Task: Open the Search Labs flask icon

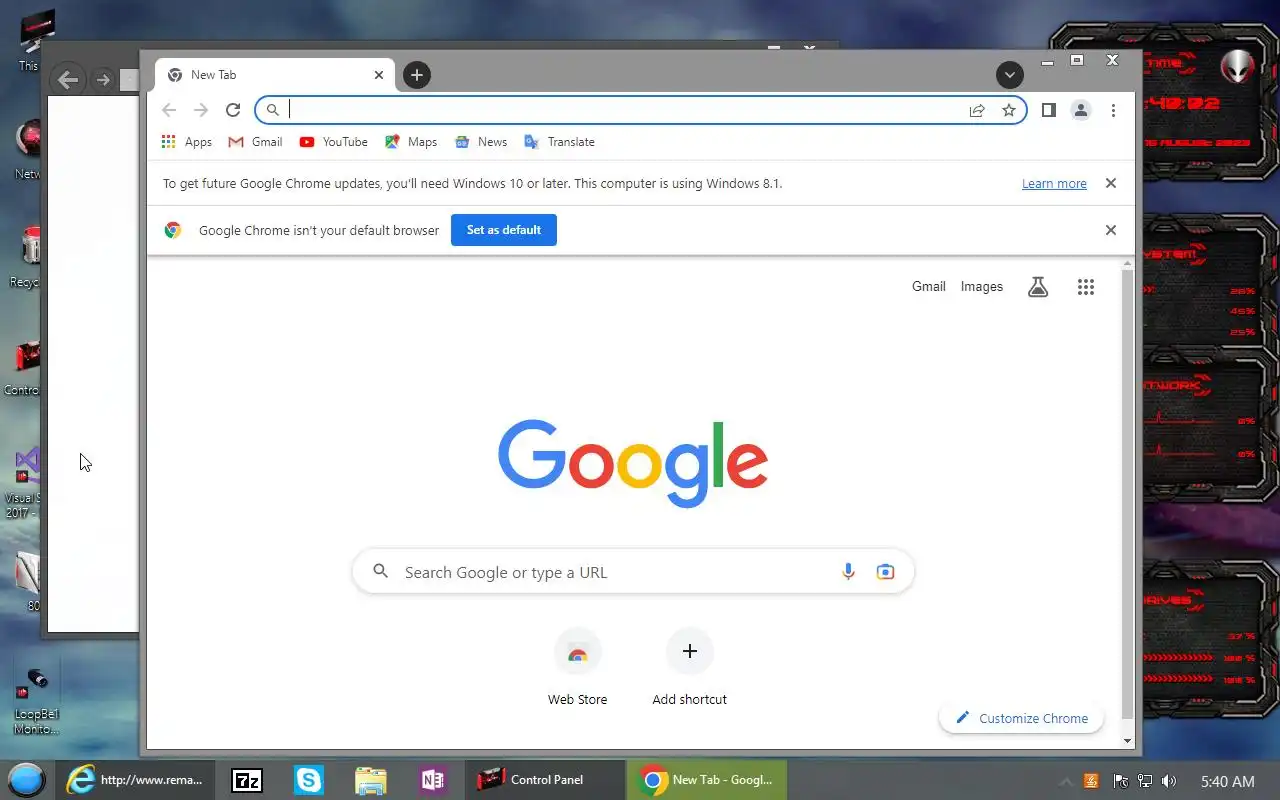Action: coord(1038,287)
